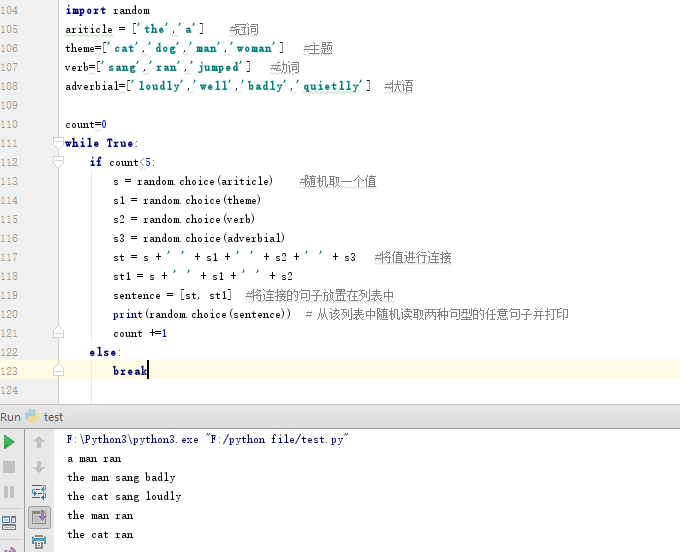Click the 'Run' tool window label
Image resolution: width=680 pixels, height=552 pixels.
tap(10, 417)
